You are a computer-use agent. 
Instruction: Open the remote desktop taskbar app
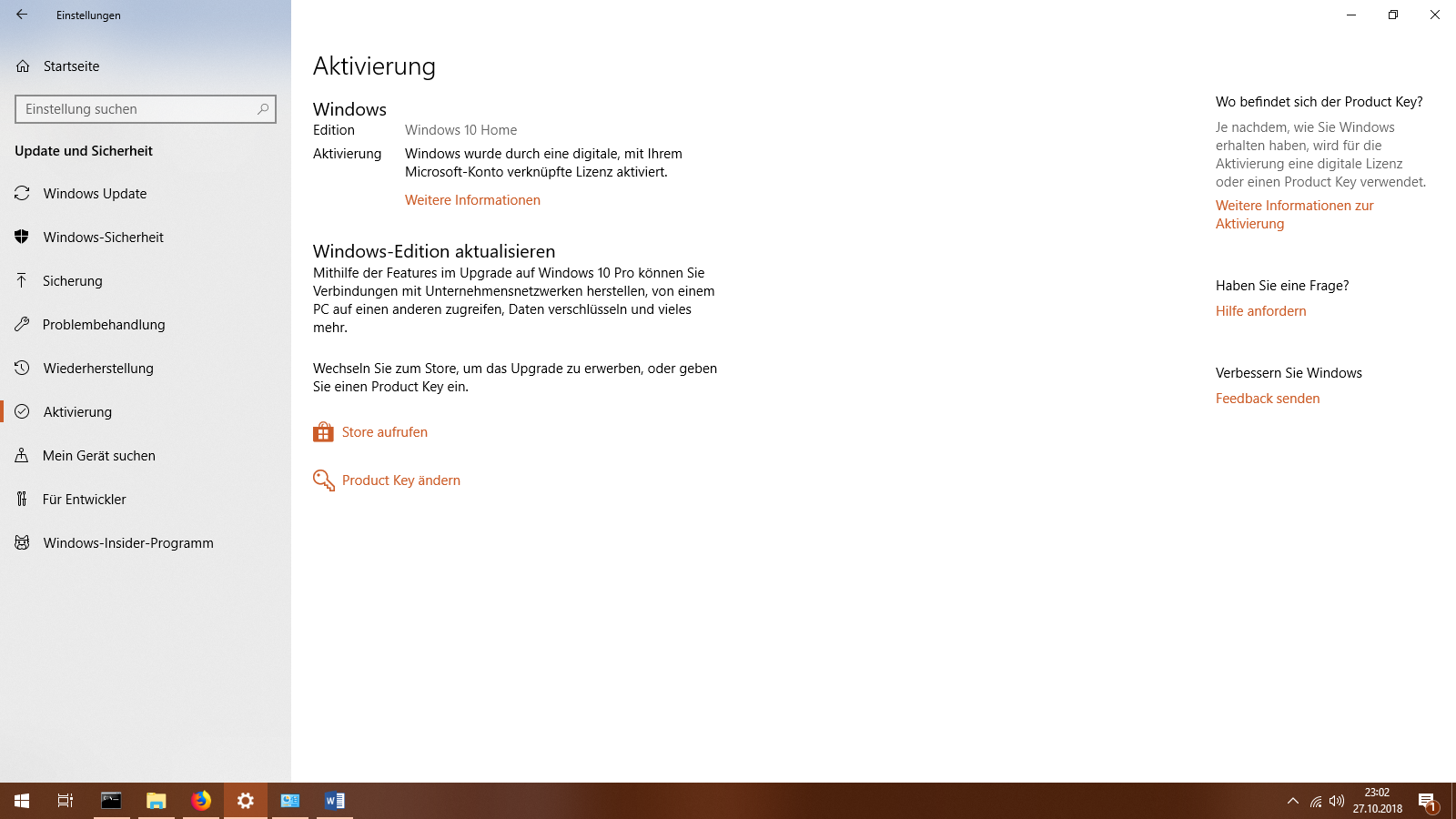pyautogui.click(x=290, y=801)
